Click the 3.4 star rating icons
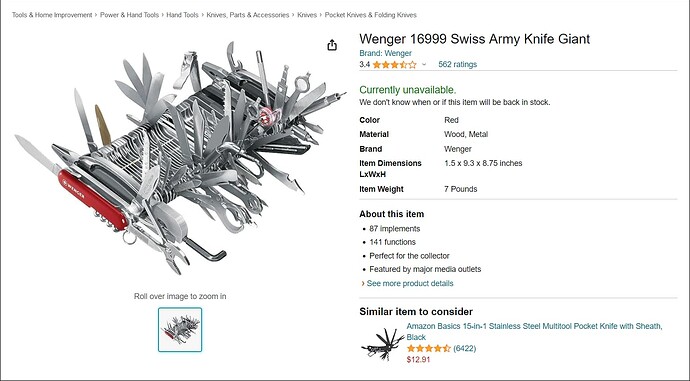 pos(394,65)
